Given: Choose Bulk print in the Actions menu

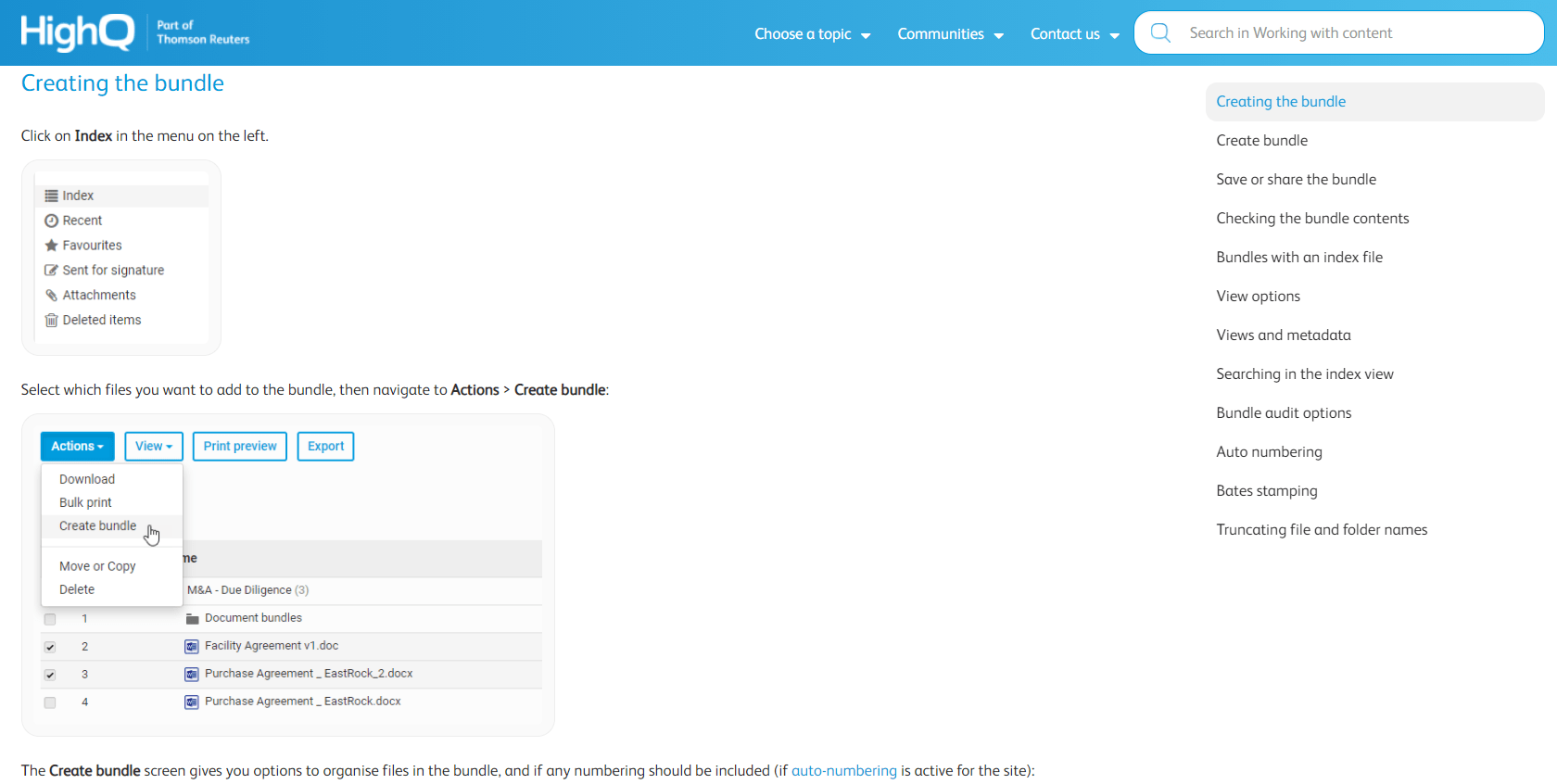Looking at the screenshot, I should [x=85, y=502].
